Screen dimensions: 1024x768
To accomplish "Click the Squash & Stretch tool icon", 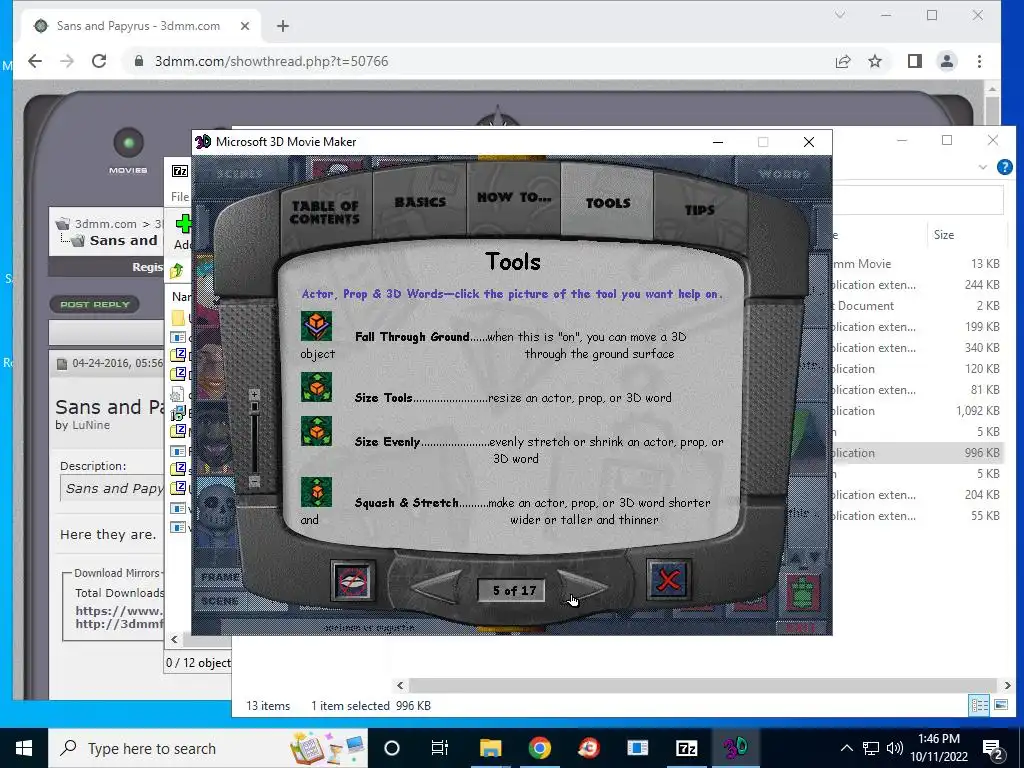I will (x=316, y=492).
